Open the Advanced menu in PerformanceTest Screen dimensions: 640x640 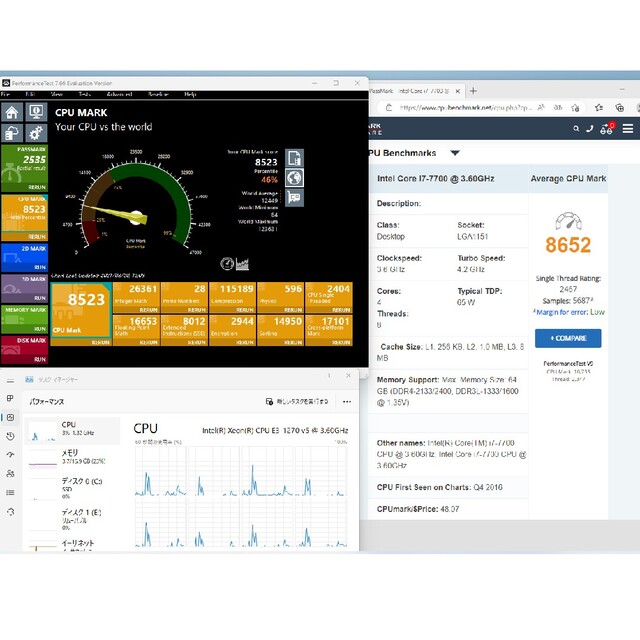(x=119, y=94)
